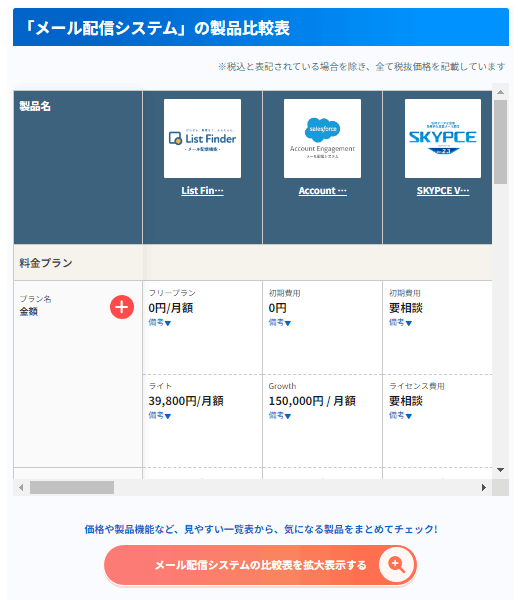Click メール配信システムの比較表を拡大表示する button

click(260, 565)
